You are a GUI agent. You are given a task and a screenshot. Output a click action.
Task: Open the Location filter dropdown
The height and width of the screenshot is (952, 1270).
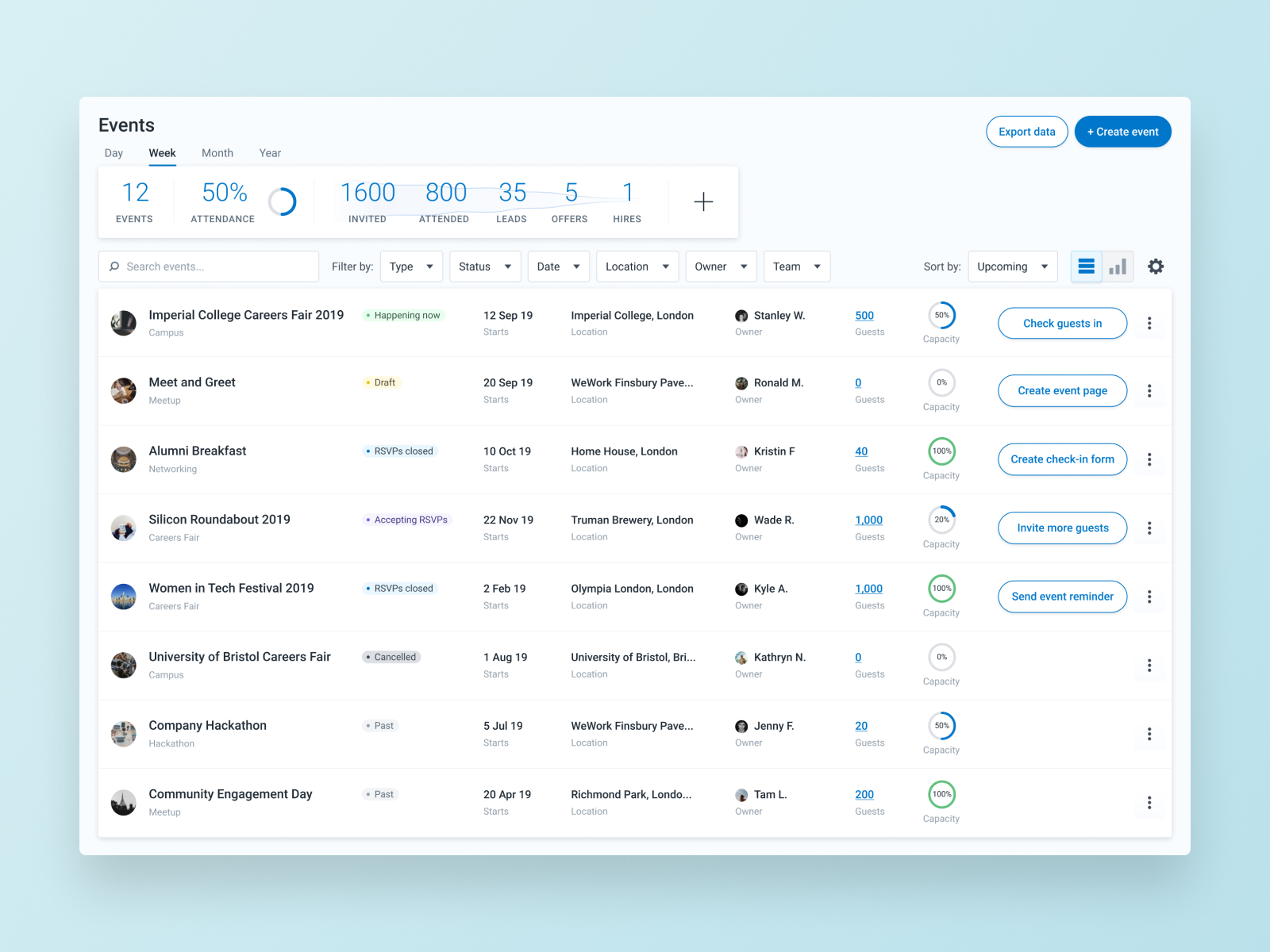[637, 266]
